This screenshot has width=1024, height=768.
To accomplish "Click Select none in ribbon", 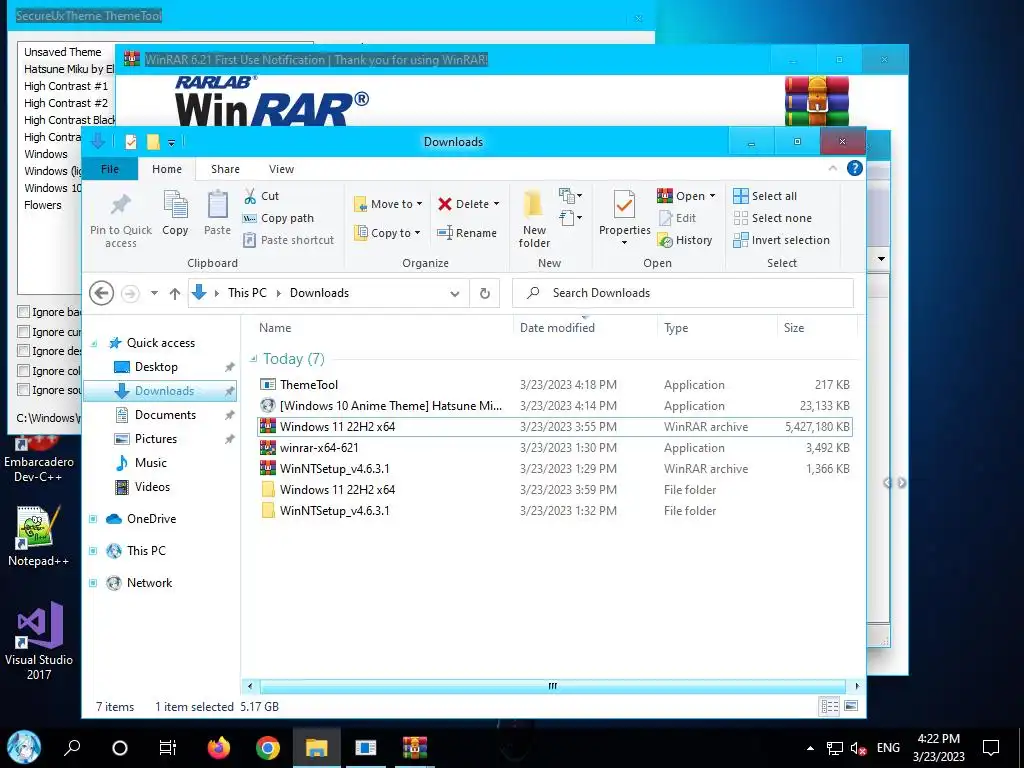I will (773, 218).
